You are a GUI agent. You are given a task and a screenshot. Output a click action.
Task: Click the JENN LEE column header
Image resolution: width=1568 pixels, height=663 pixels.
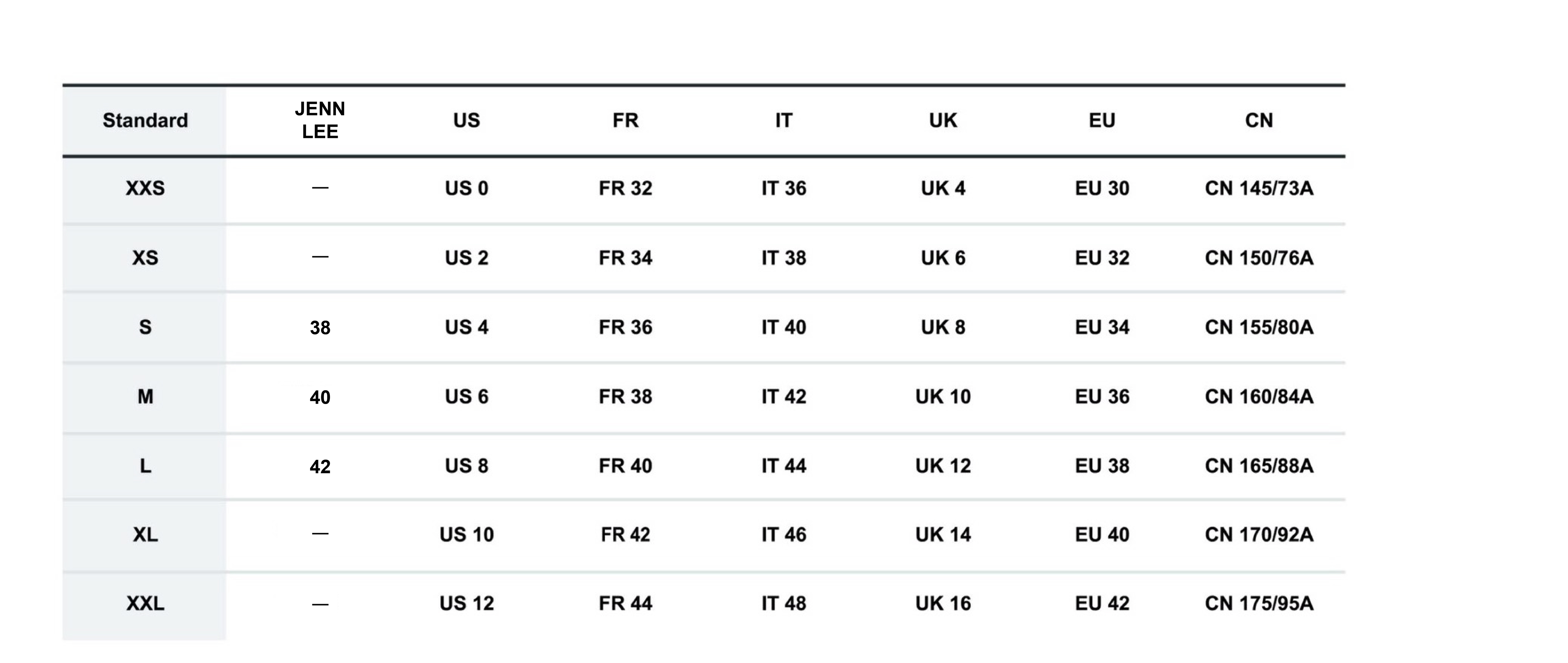[x=320, y=120]
